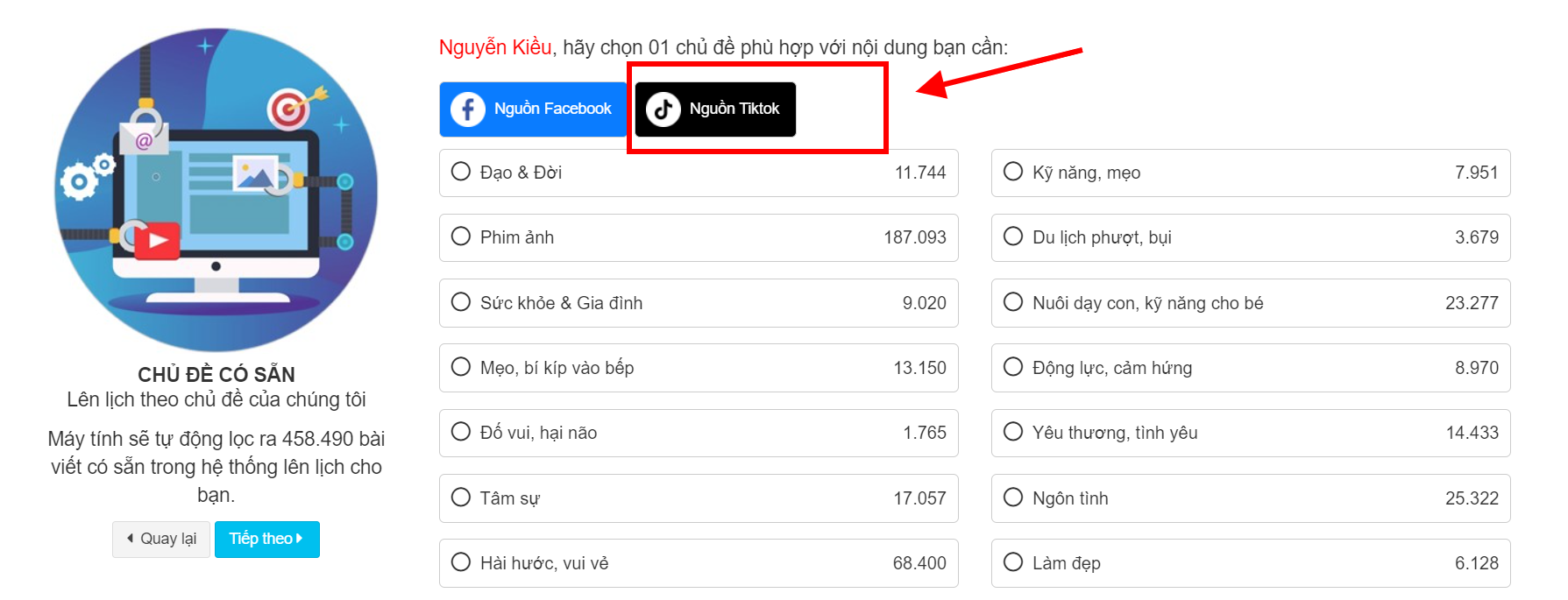This screenshot has width=1568, height=600.
Task: Click the count 25.322 for Ngôn tình
Action: (x=1472, y=498)
